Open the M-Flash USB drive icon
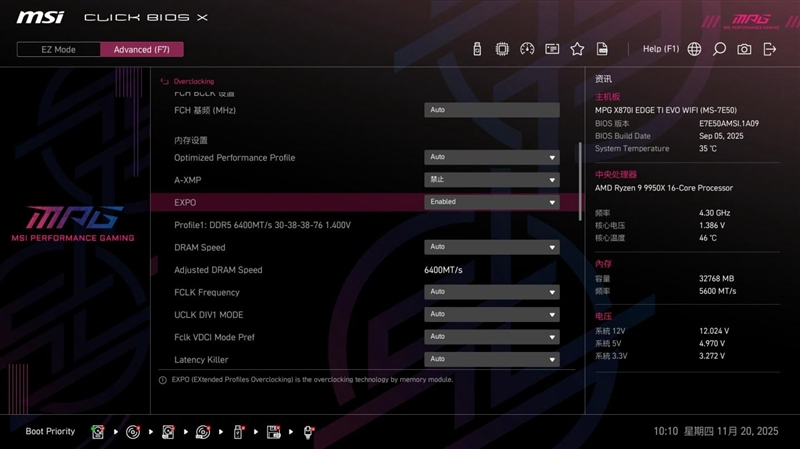 [x=477, y=49]
